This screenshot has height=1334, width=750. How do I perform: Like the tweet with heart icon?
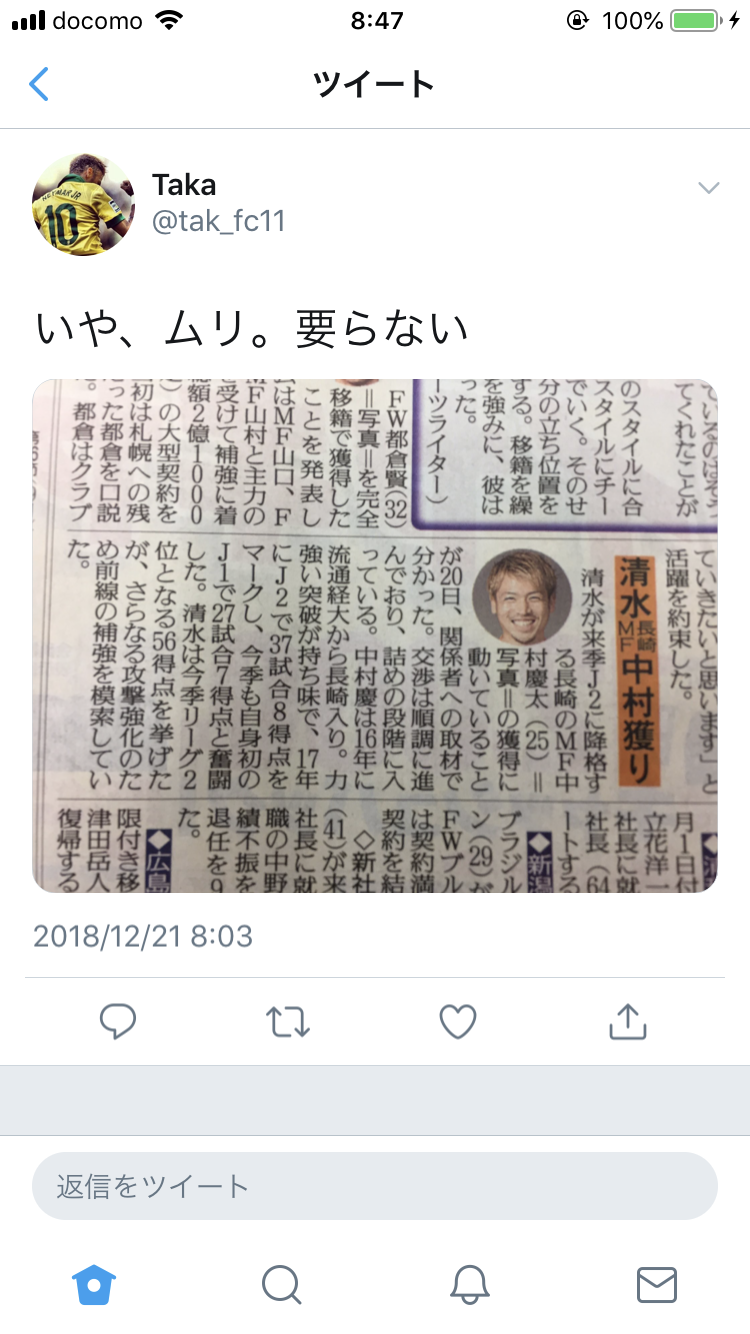[x=458, y=1021]
